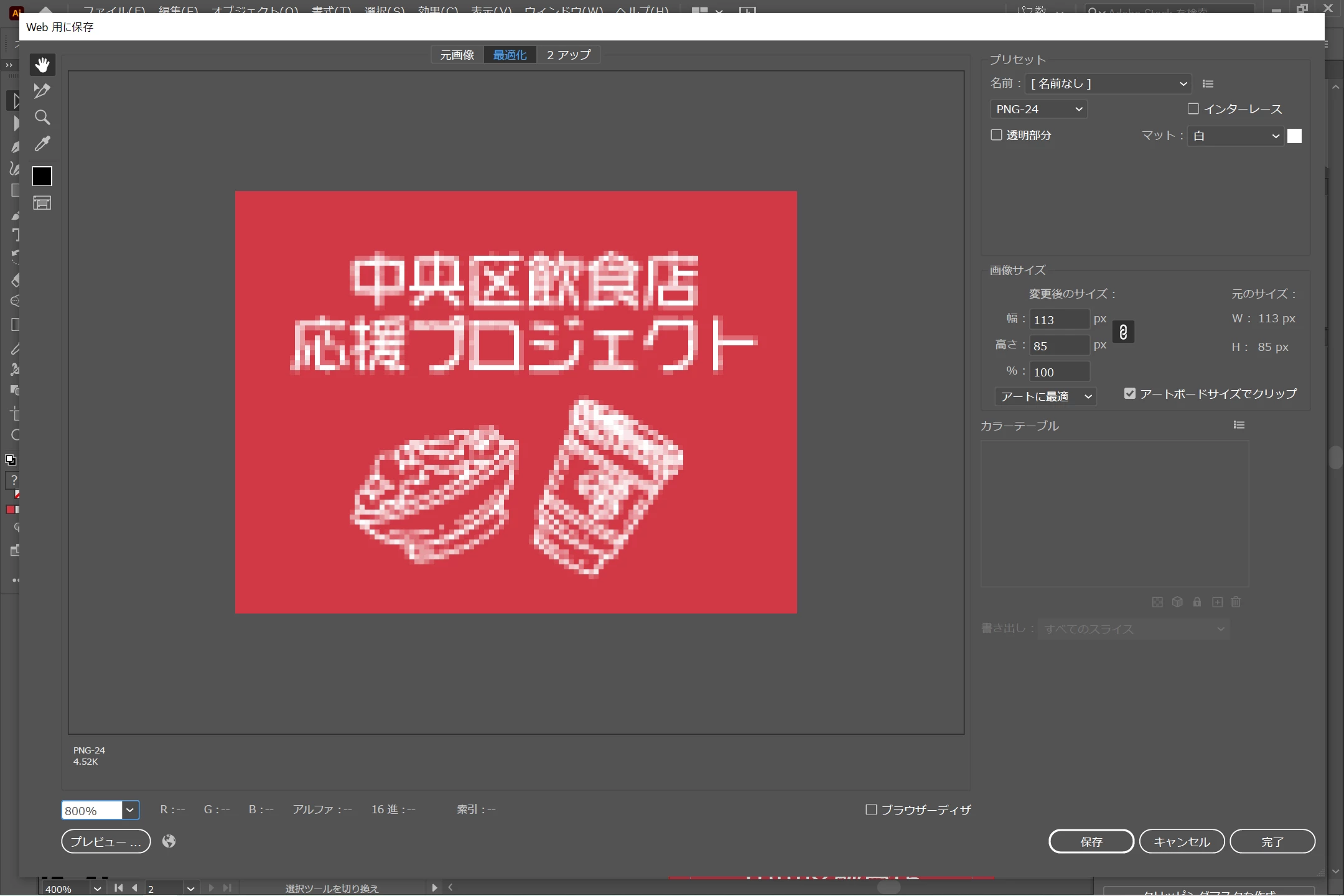Open the マット color dropdown
The width and height of the screenshot is (1344, 896).
point(1236,136)
